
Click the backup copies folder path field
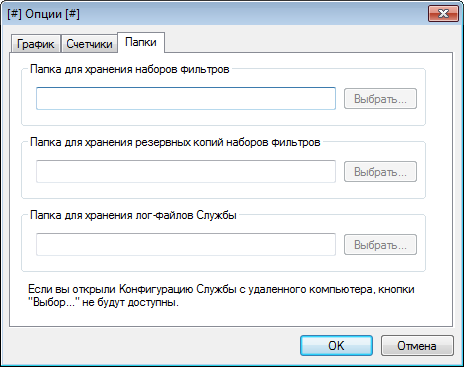[x=186, y=171]
